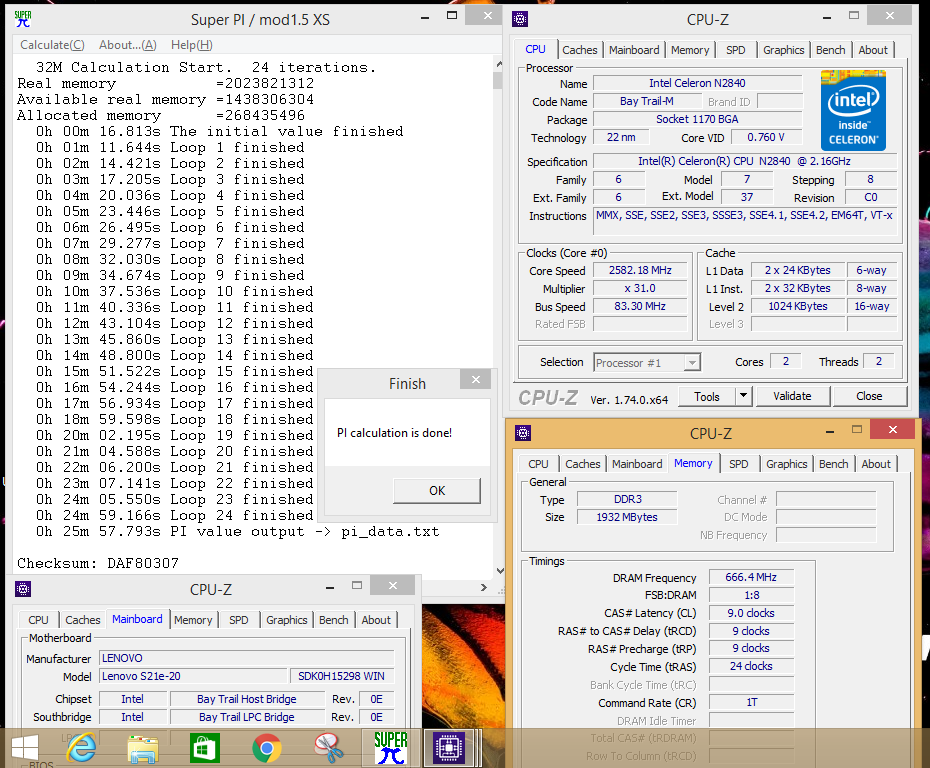Open Snipping Tool from taskbar
930x768 pixels.
click(x=329, y=747)
